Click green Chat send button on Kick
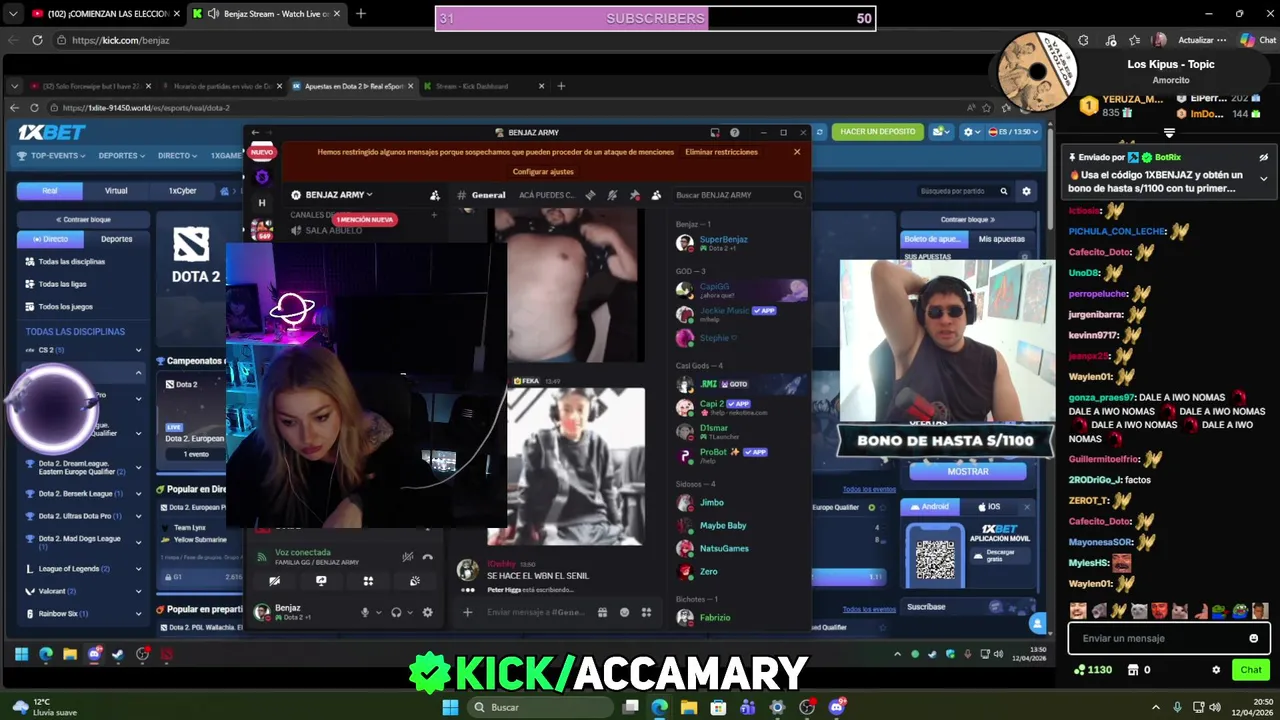This screenshot has height=720, width=1280. tap(1251, 670)
